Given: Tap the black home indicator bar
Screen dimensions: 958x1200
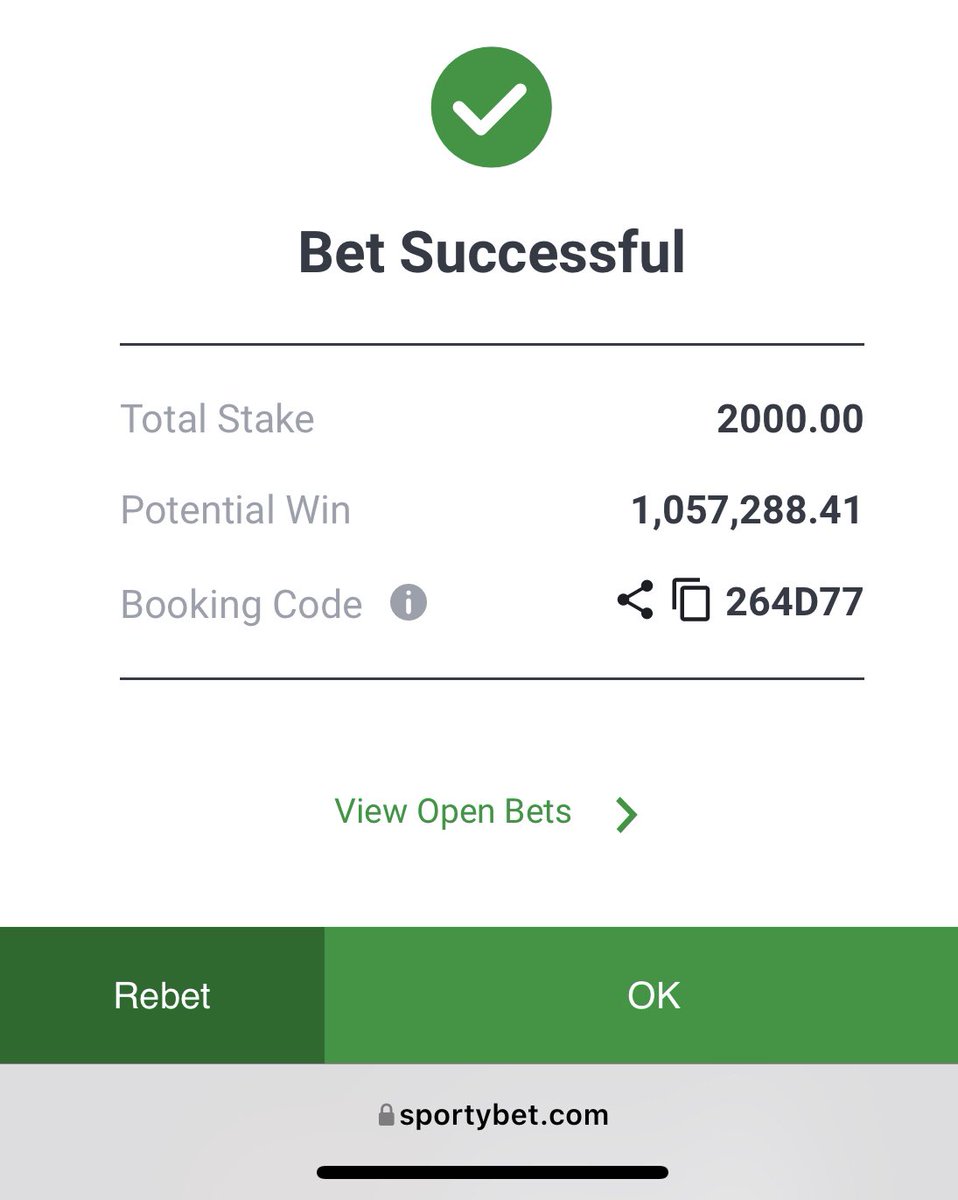Looking at the screenshot, I should tap(492, 1172).
